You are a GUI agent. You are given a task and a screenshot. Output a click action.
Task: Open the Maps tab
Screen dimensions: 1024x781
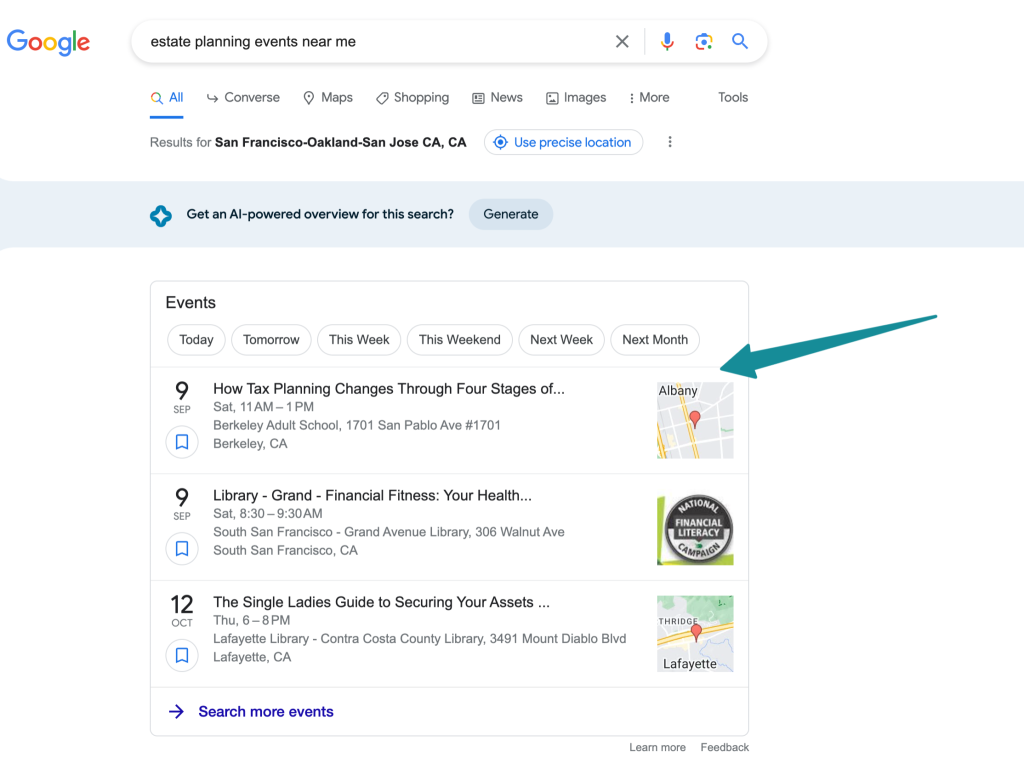(328, 98)
